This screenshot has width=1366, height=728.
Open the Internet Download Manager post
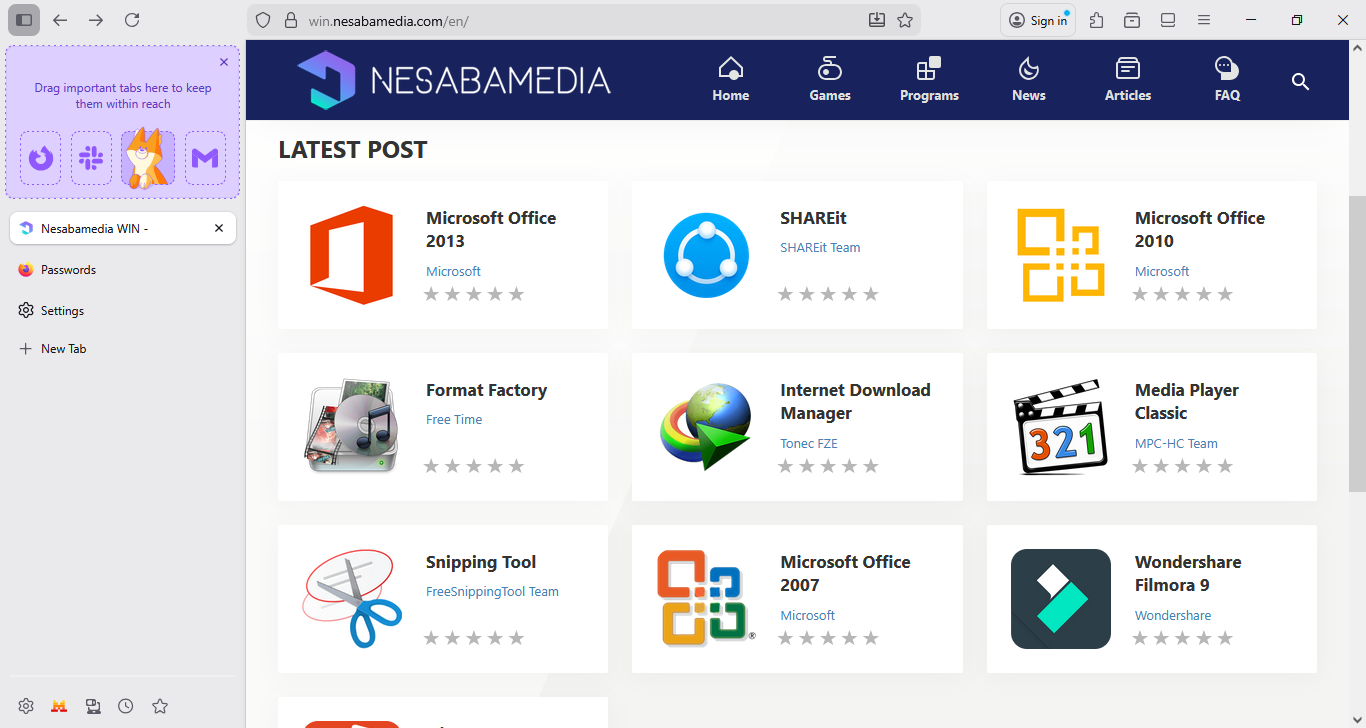pos(855,401)
